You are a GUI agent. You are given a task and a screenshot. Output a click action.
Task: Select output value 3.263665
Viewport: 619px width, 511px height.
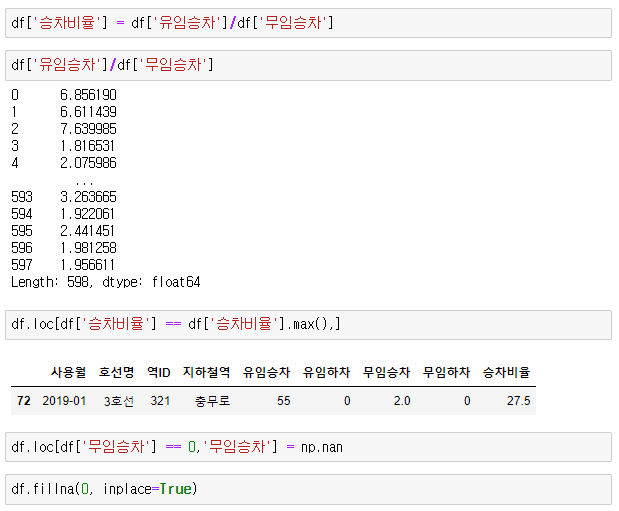(x=88, y=197)
